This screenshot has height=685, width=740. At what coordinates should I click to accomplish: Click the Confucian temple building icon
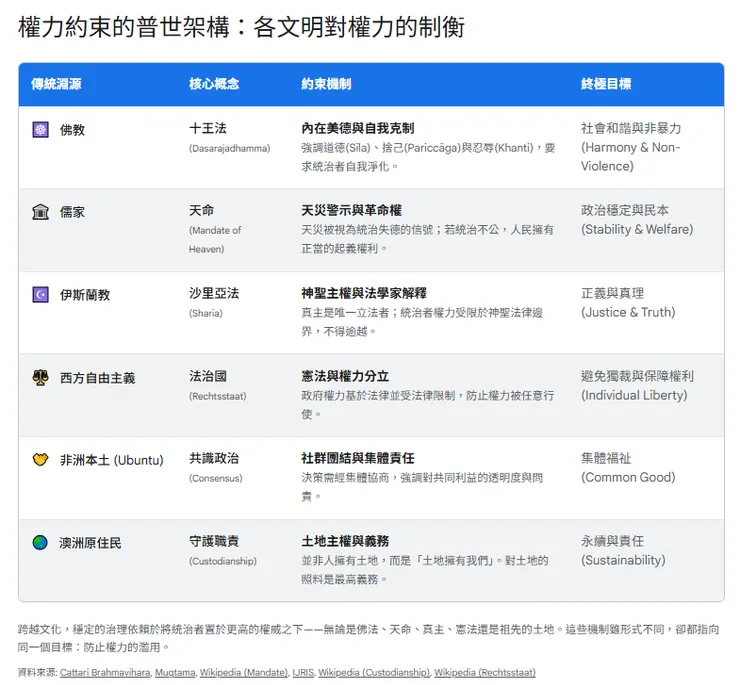pos(41,211)
